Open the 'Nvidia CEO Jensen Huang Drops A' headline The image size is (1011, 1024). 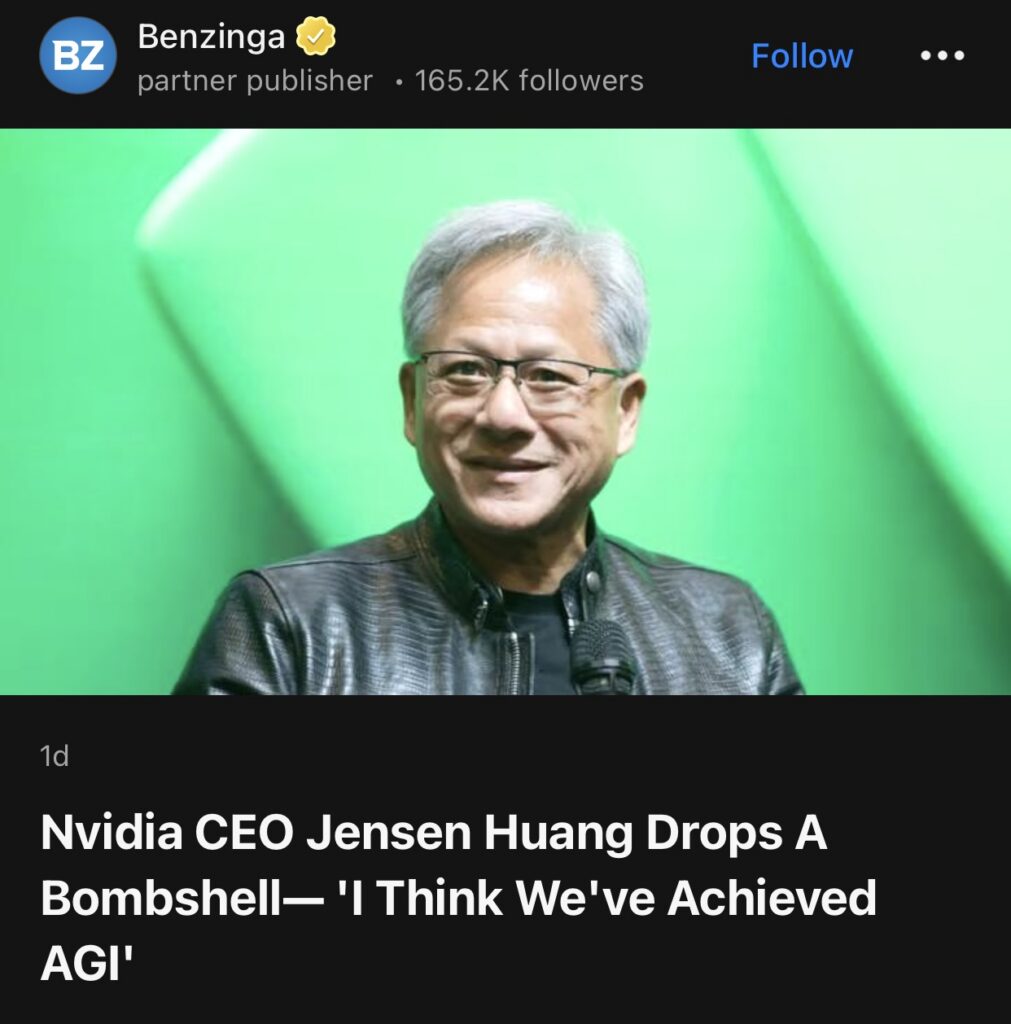[434, 833]
